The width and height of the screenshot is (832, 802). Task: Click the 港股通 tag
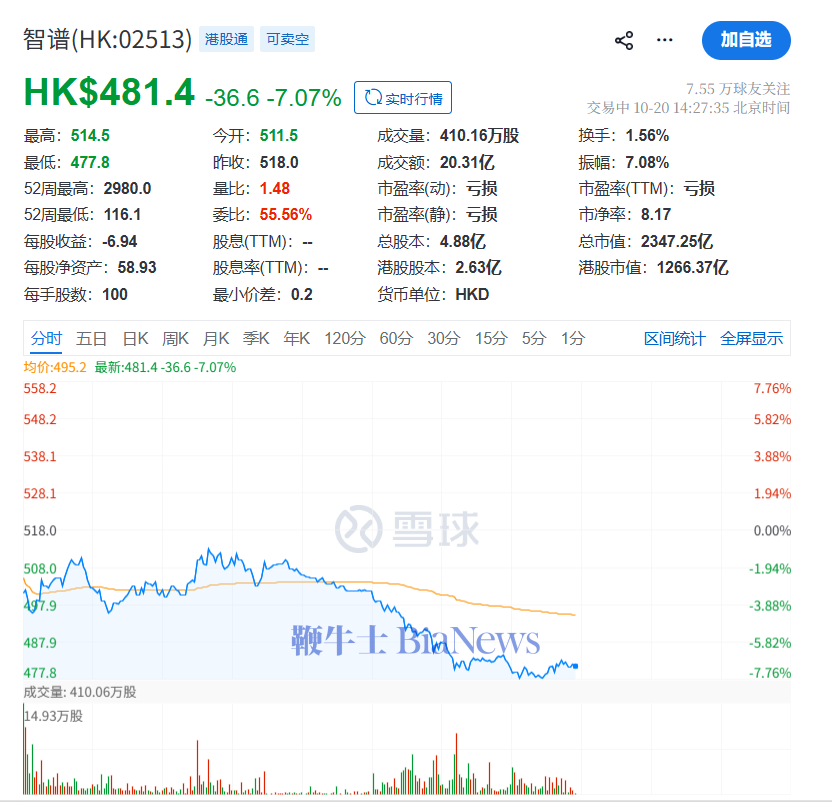tap(227, 39)
